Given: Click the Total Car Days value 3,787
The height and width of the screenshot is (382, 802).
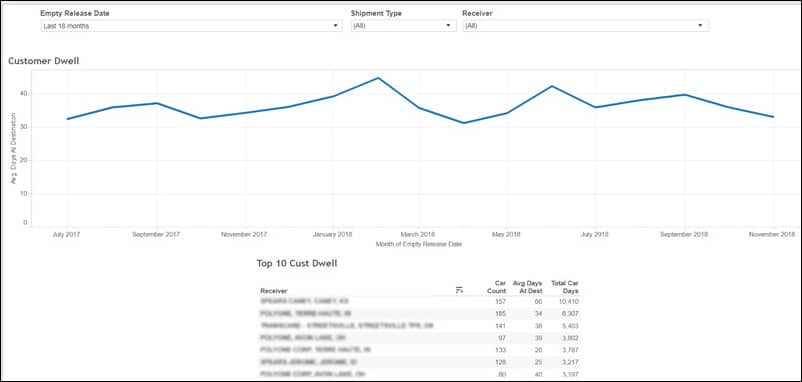Looking at the screenshot, I should [570, 350].
